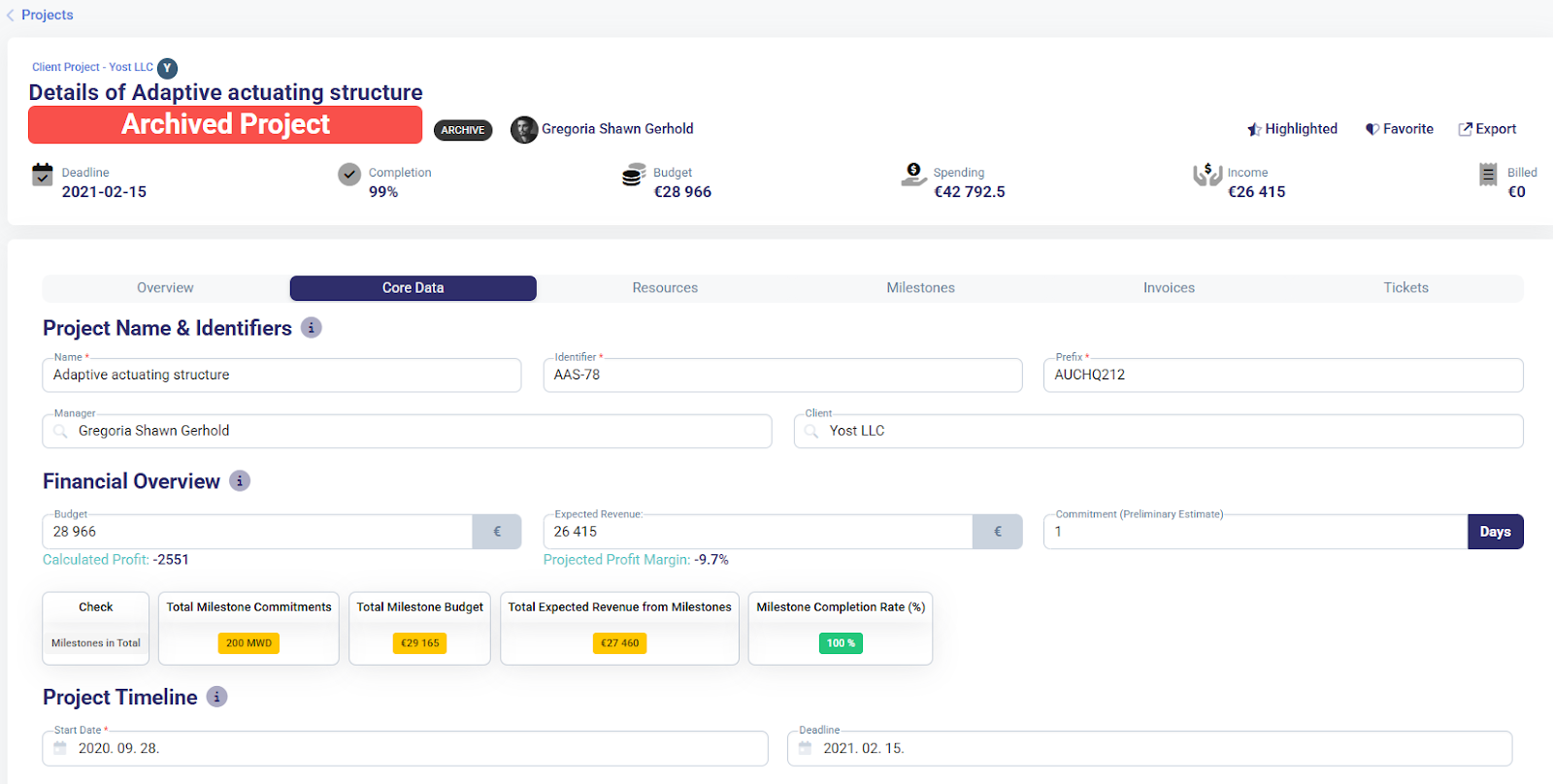Click the Budget input field
This screenshot has height=784, width=1553.
pyautogui.click(x=257, y=532)
